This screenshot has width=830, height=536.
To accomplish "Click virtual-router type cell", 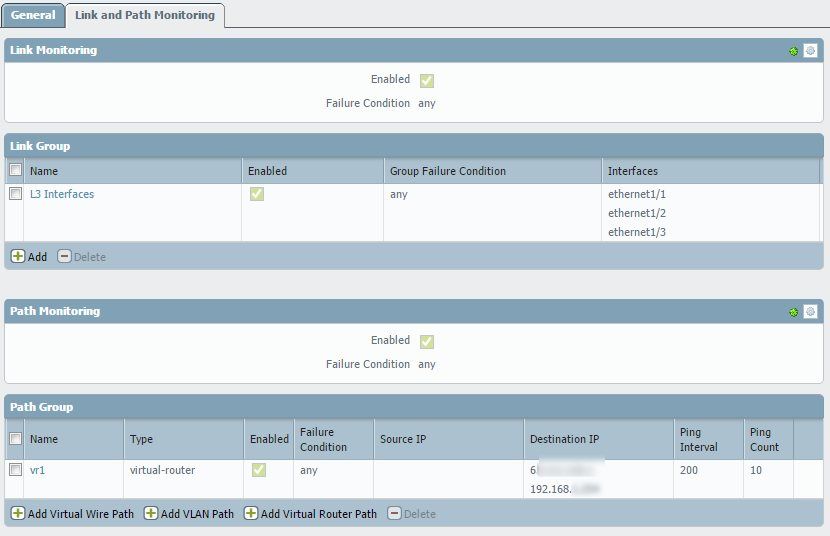I will [163, 470].
